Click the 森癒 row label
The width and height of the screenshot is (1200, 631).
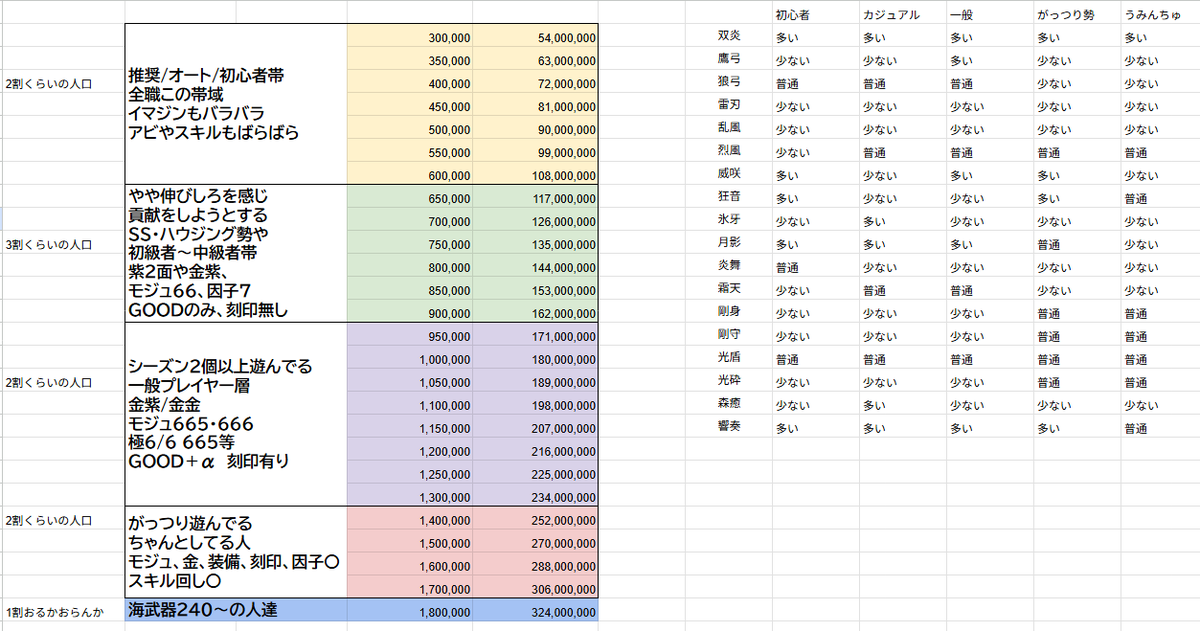729,405
